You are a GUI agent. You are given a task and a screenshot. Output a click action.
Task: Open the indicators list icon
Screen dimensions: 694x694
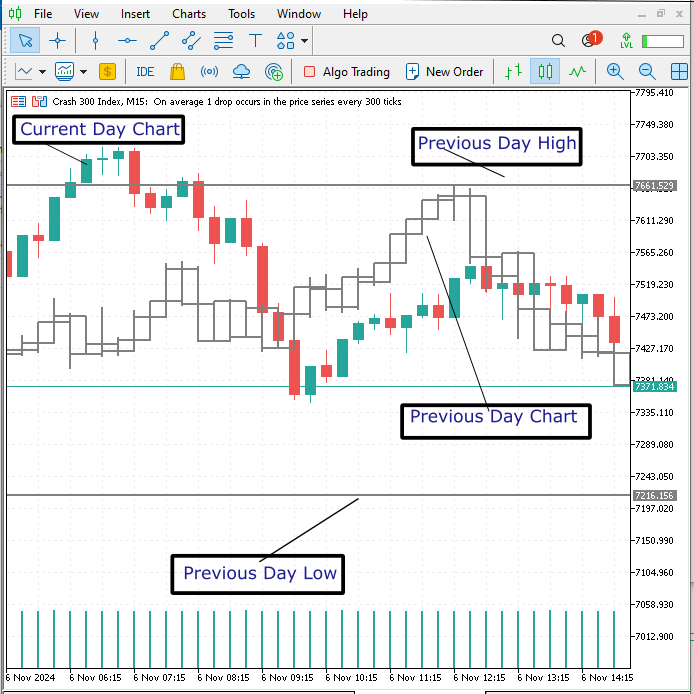(64, 72)
